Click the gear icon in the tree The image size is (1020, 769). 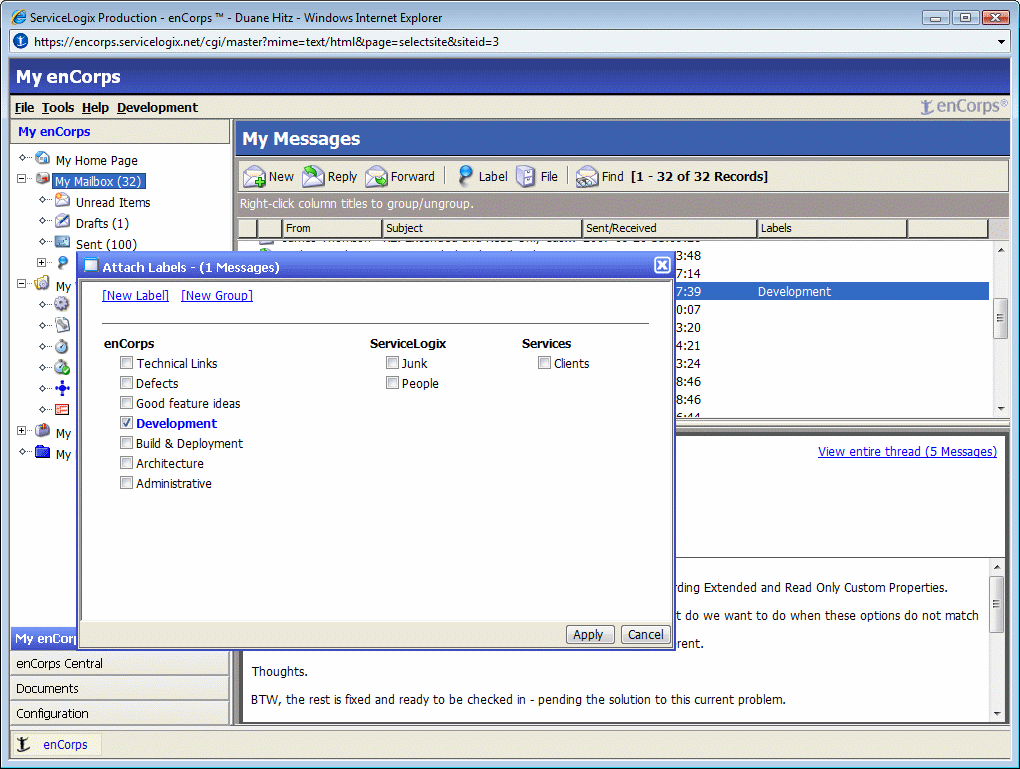click(62, 304)
